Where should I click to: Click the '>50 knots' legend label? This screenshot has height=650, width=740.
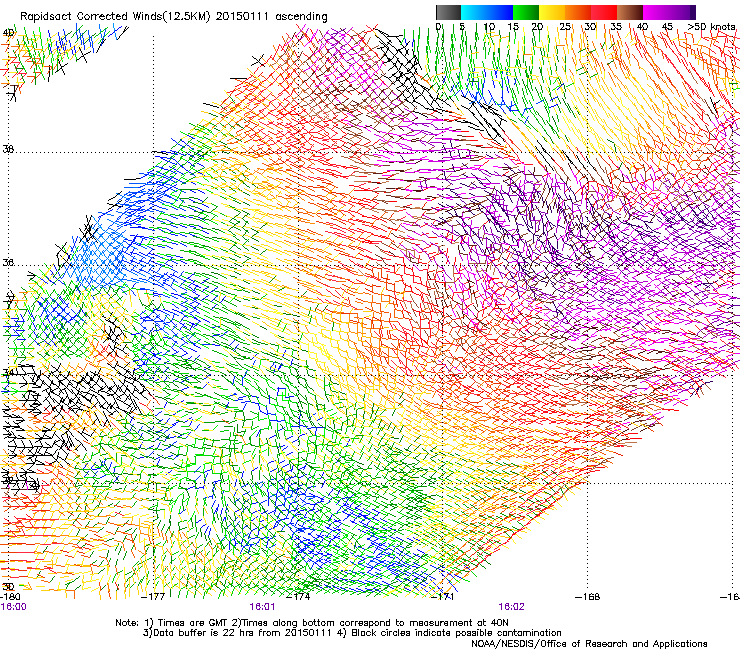[711, 27]
